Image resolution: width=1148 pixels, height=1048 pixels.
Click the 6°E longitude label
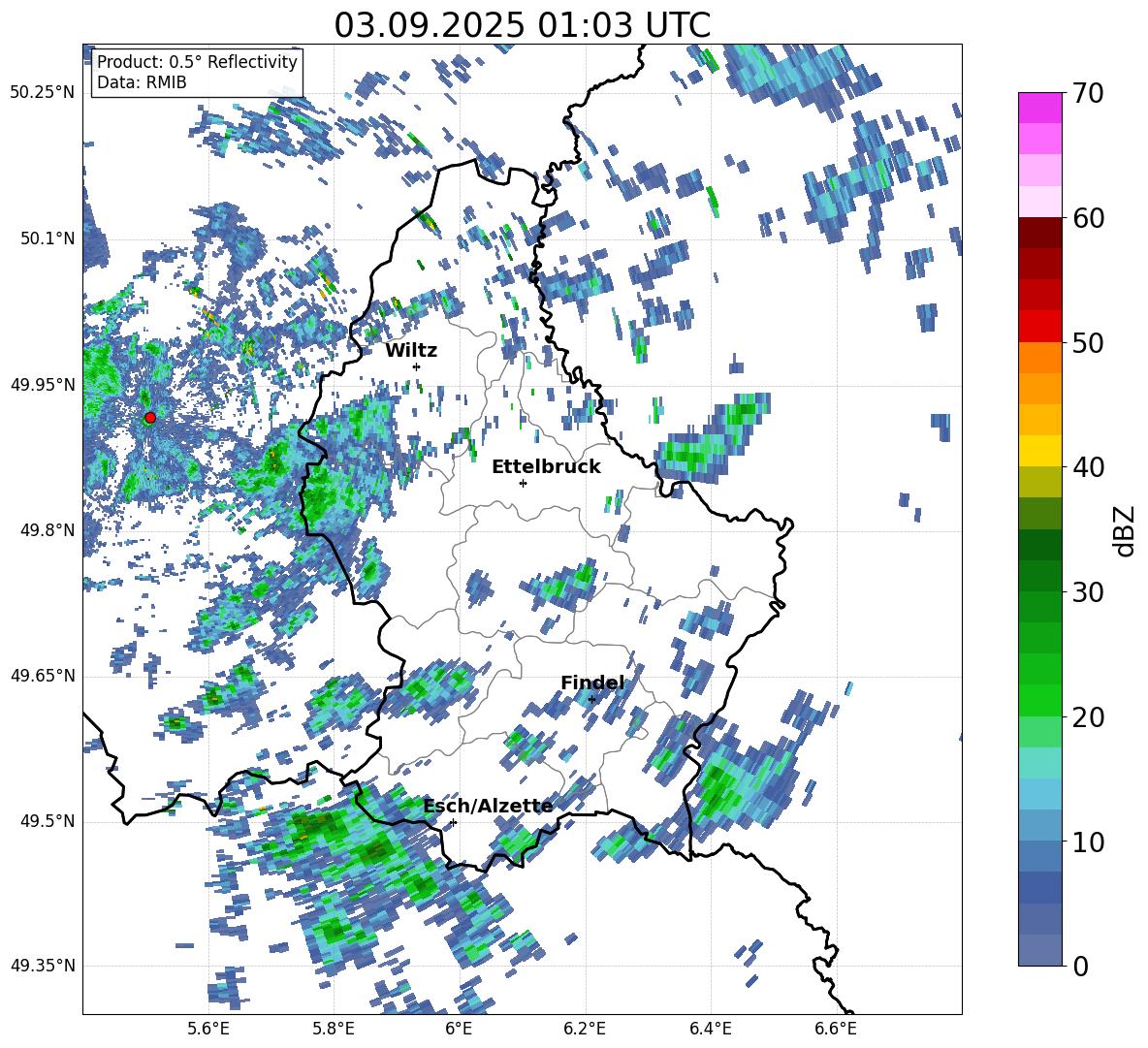click(459, 1029)
